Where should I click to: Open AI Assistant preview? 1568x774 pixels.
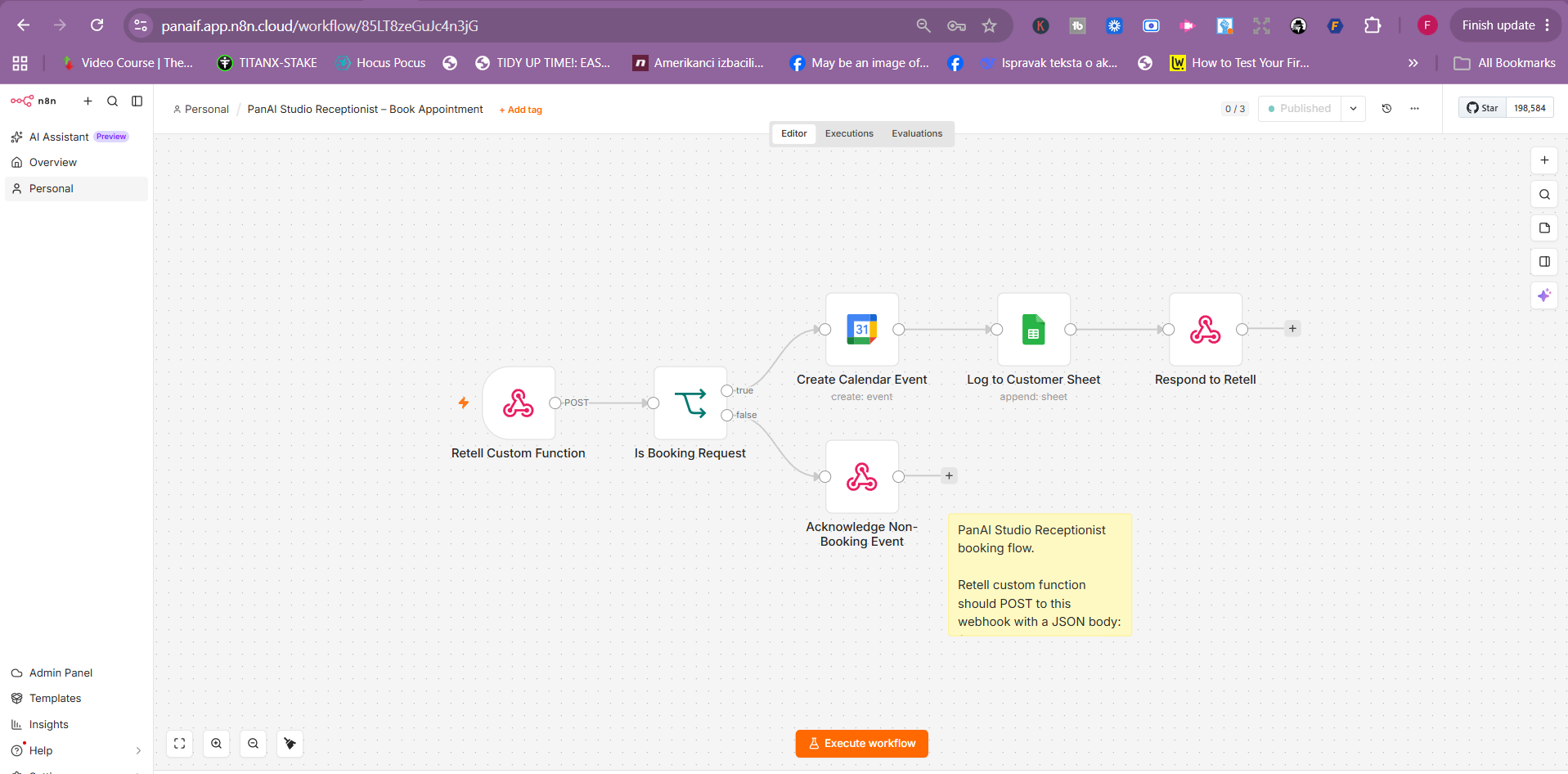click(77, 137)
